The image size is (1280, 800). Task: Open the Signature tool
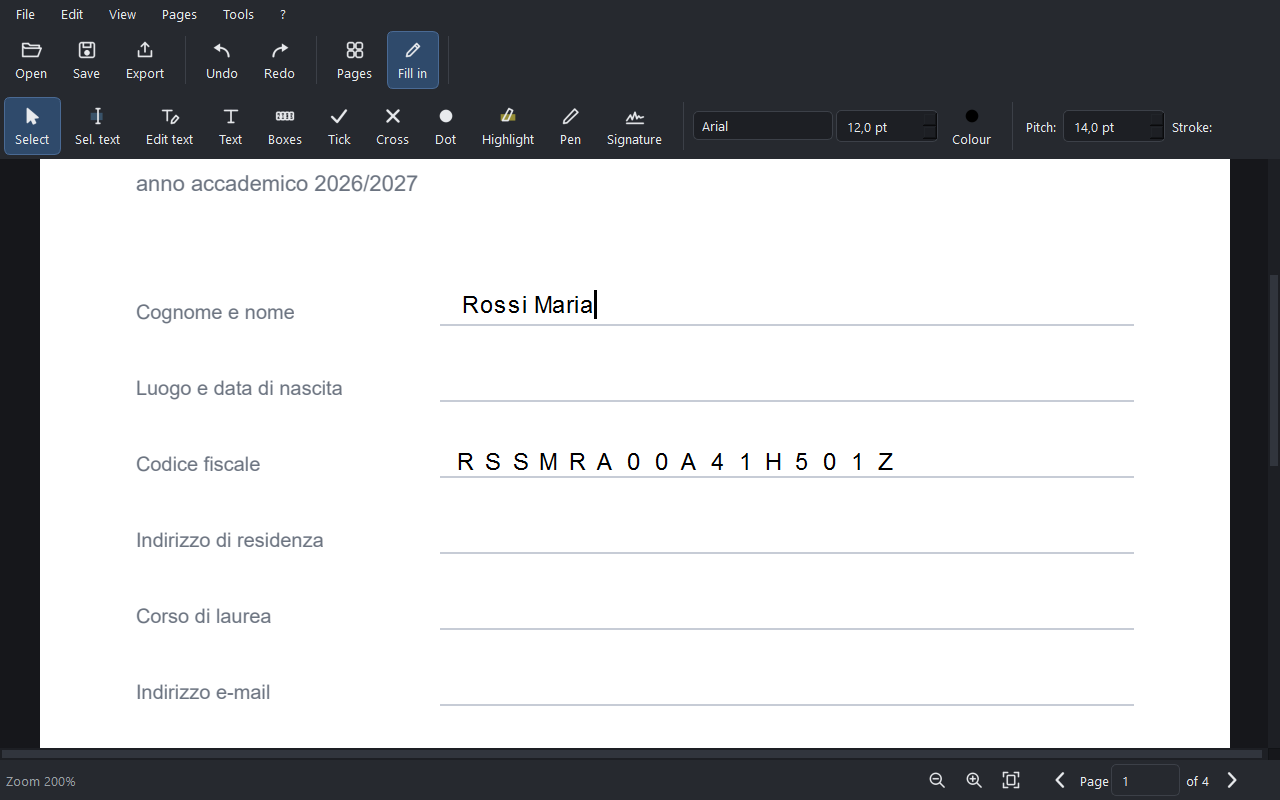634,126
